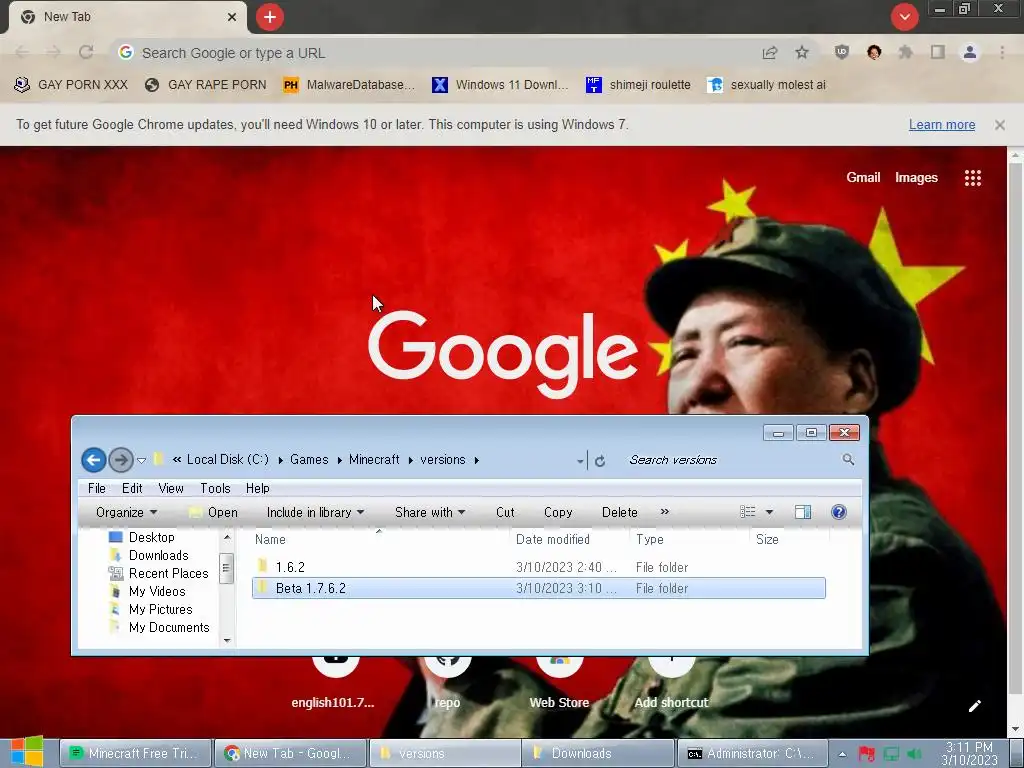This screenshot has height=768, width=1024.
Task: Refresh the versions folder in Explorer
Action: tap(600, 461)
